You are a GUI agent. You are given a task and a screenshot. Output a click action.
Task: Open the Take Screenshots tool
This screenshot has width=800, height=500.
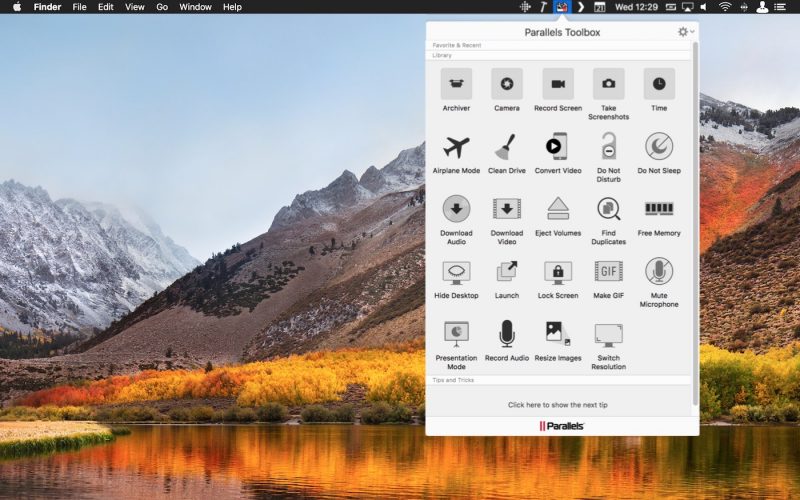pos(608,94)
